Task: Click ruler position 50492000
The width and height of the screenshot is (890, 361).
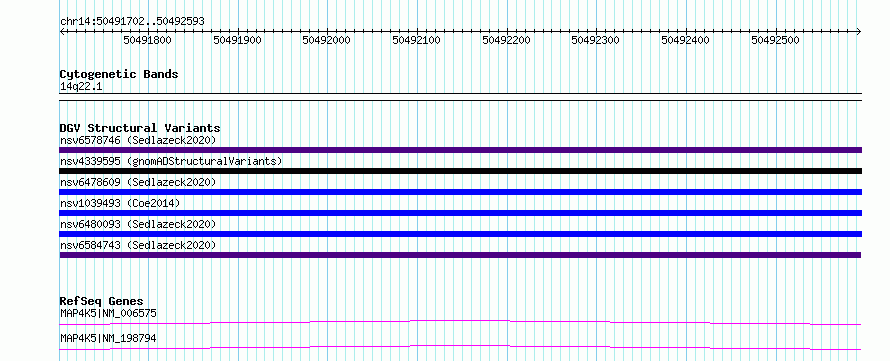Action: (326, 40)
